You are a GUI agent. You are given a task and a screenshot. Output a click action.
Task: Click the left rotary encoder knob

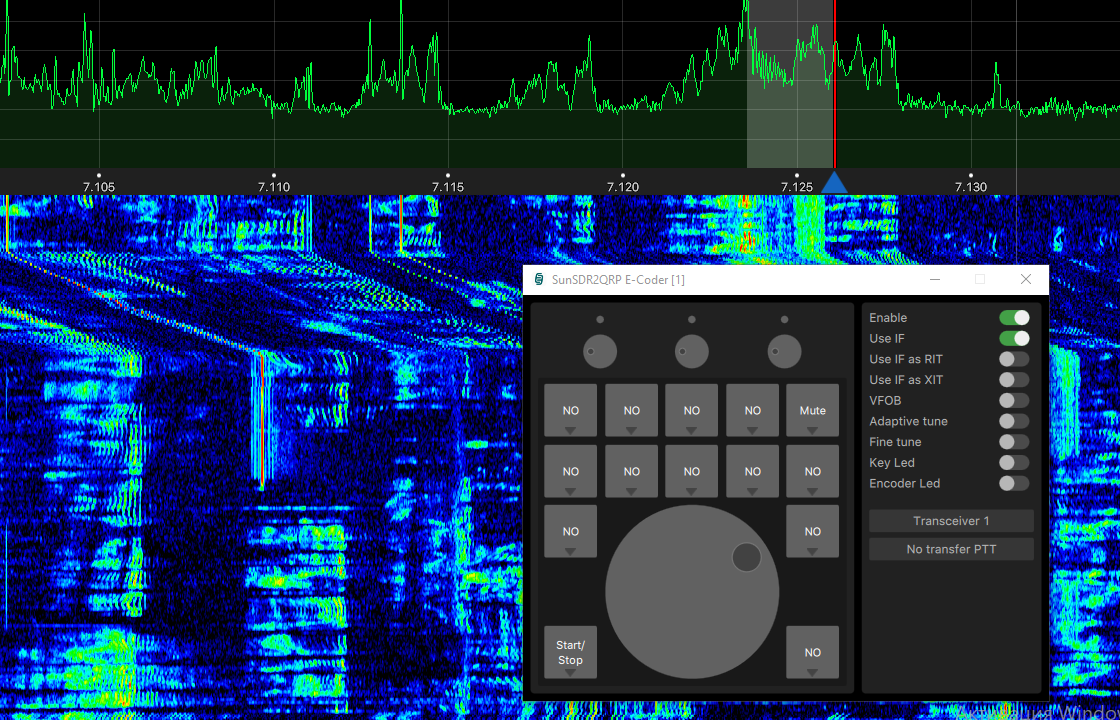(601, 351)
